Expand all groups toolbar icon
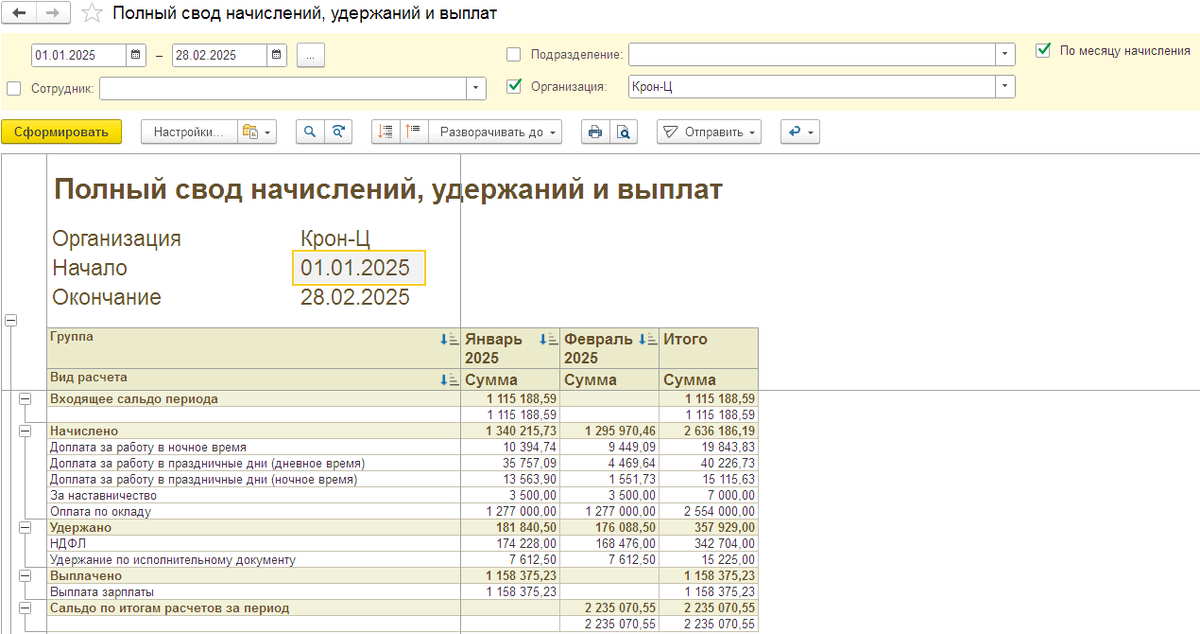The image size is (1200, 634). pyautogui.click(x=414, y=131)
